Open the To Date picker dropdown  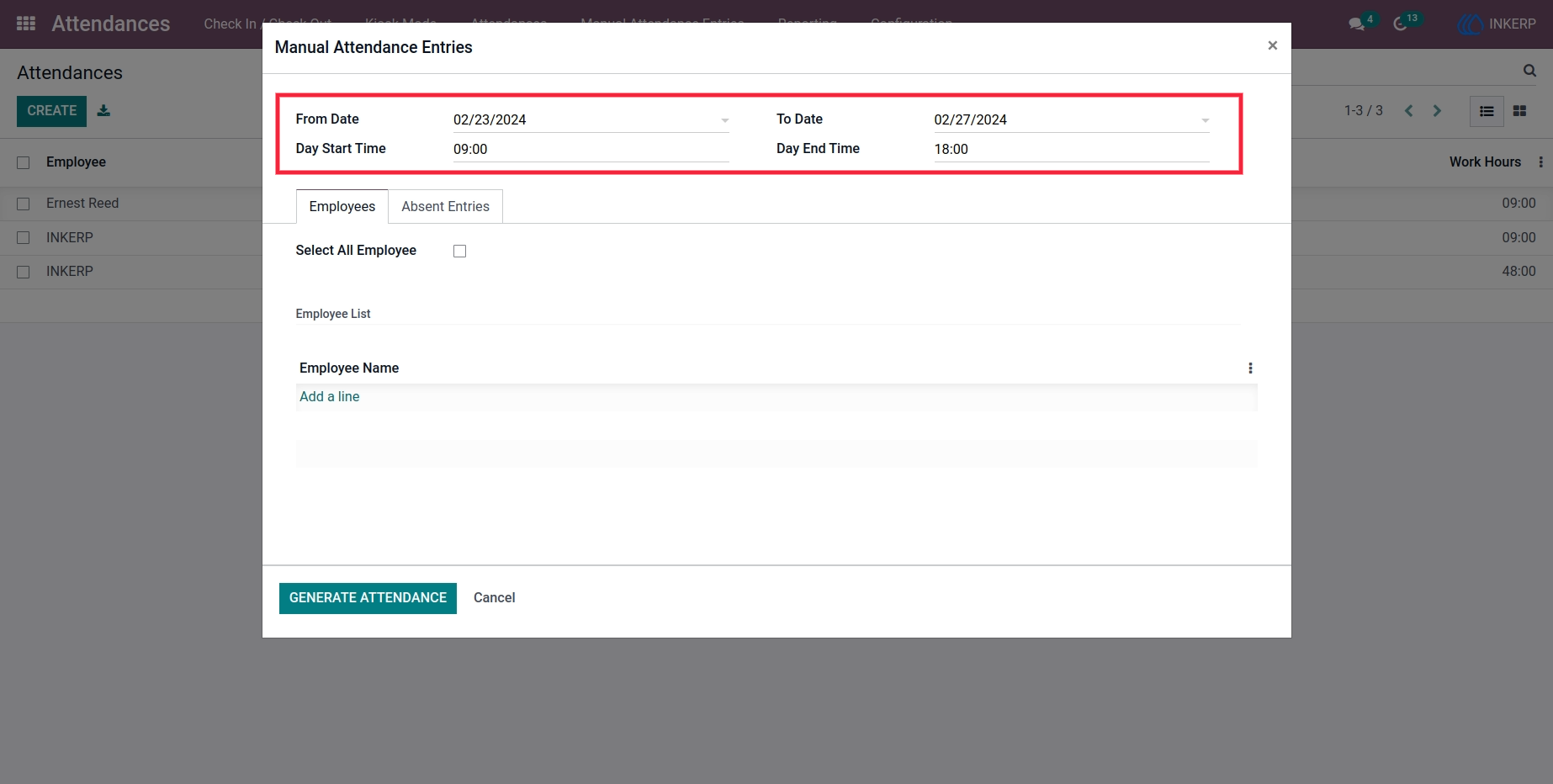(1205, 120)
